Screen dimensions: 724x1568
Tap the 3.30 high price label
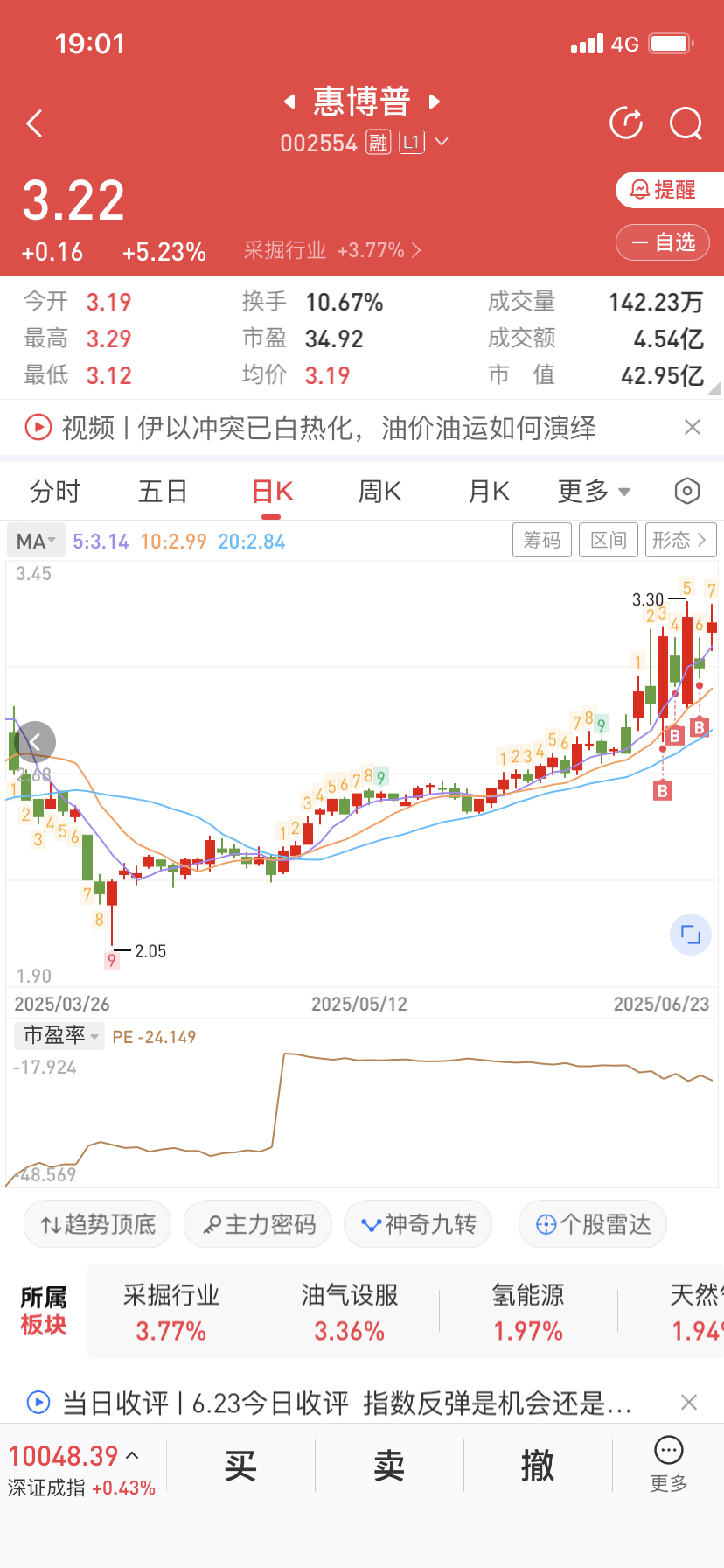[x=648, y=599]
